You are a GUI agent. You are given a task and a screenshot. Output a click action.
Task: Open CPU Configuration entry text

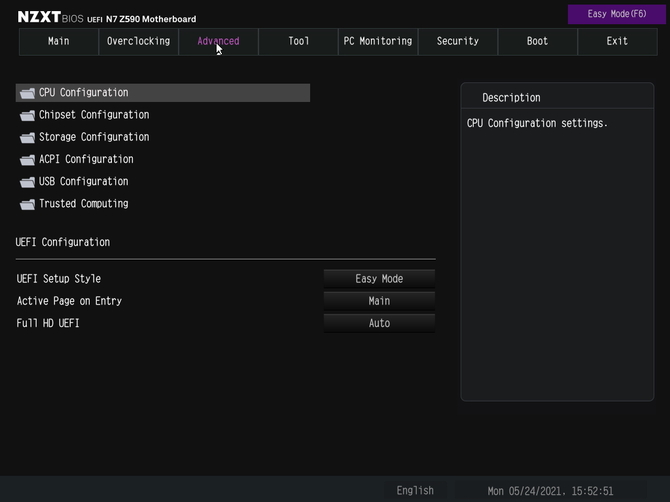click(x=84, y=93)
